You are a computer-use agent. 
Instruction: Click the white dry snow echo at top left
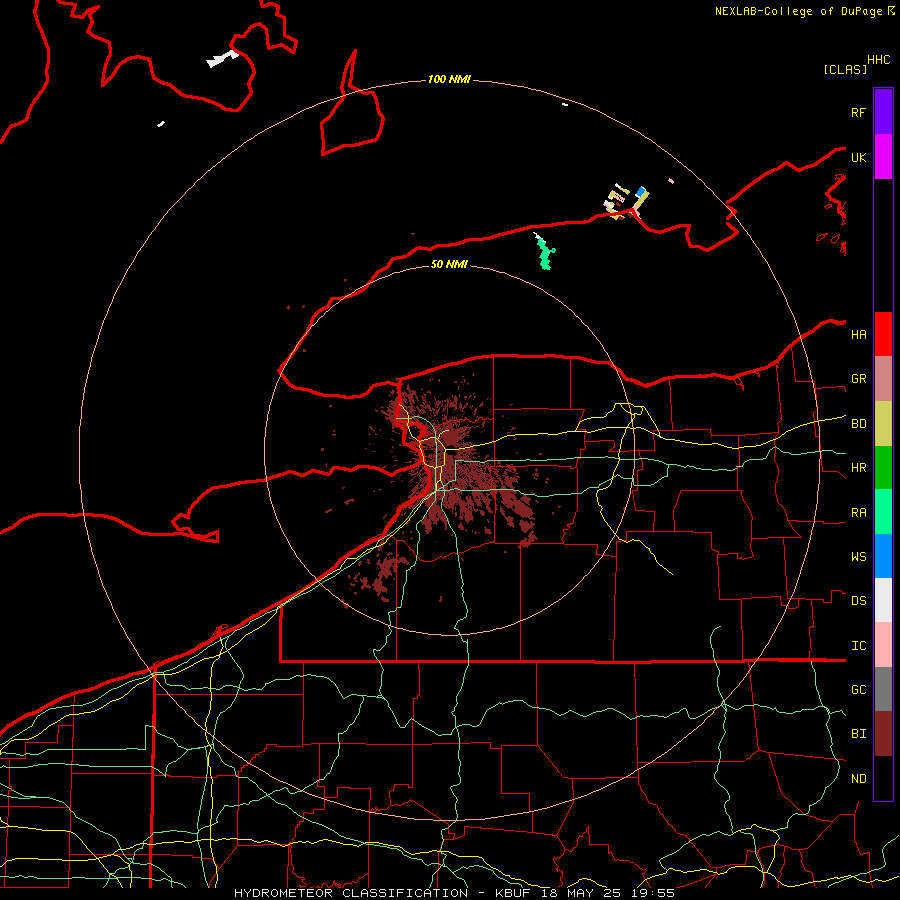pos(222,59)
